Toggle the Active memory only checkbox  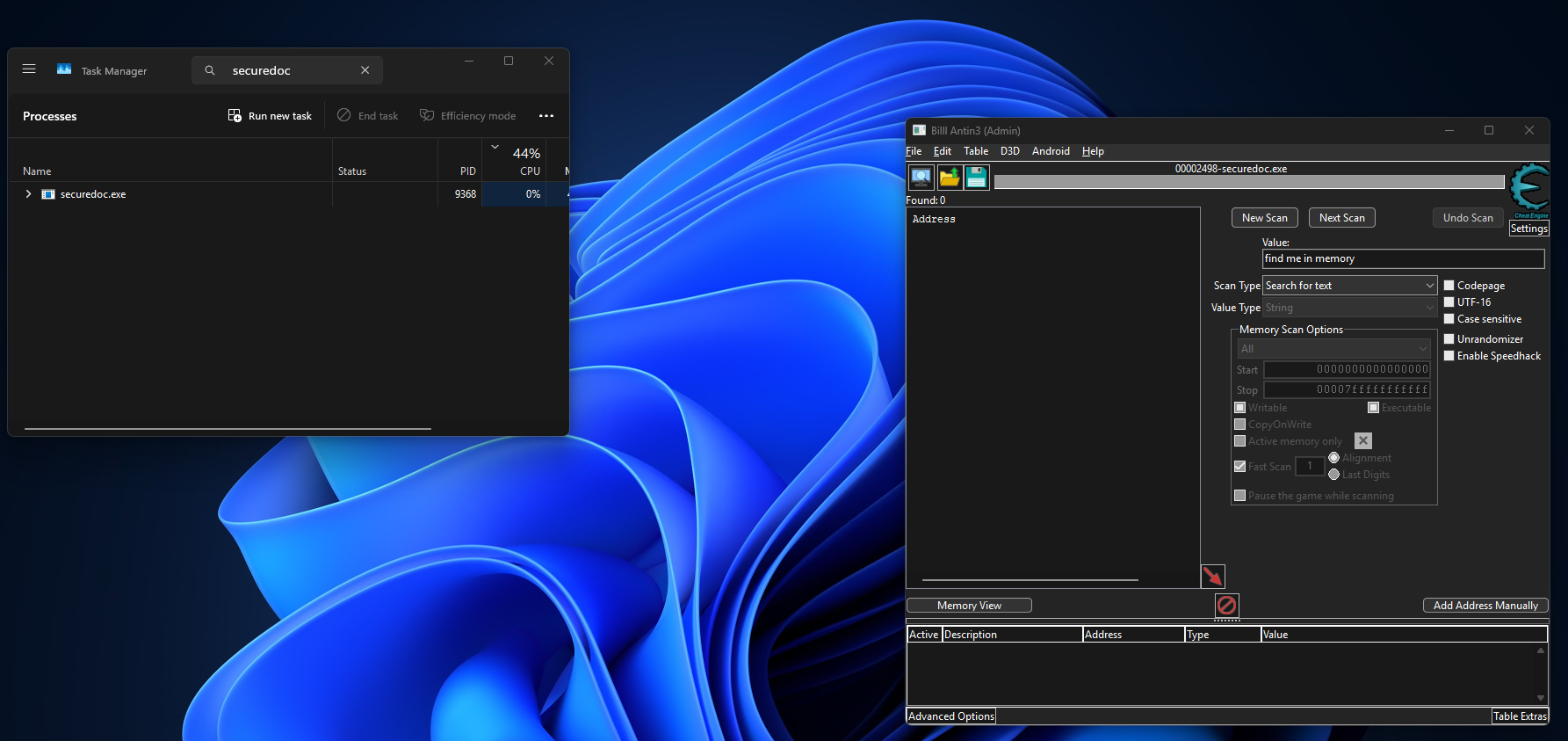[1240, 441]
